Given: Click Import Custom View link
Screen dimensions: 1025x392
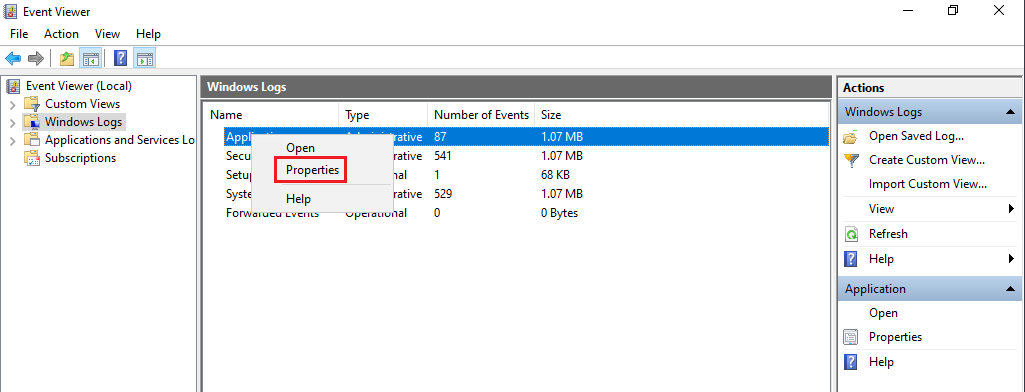Looking at the screenshot, I should point(928,184).
